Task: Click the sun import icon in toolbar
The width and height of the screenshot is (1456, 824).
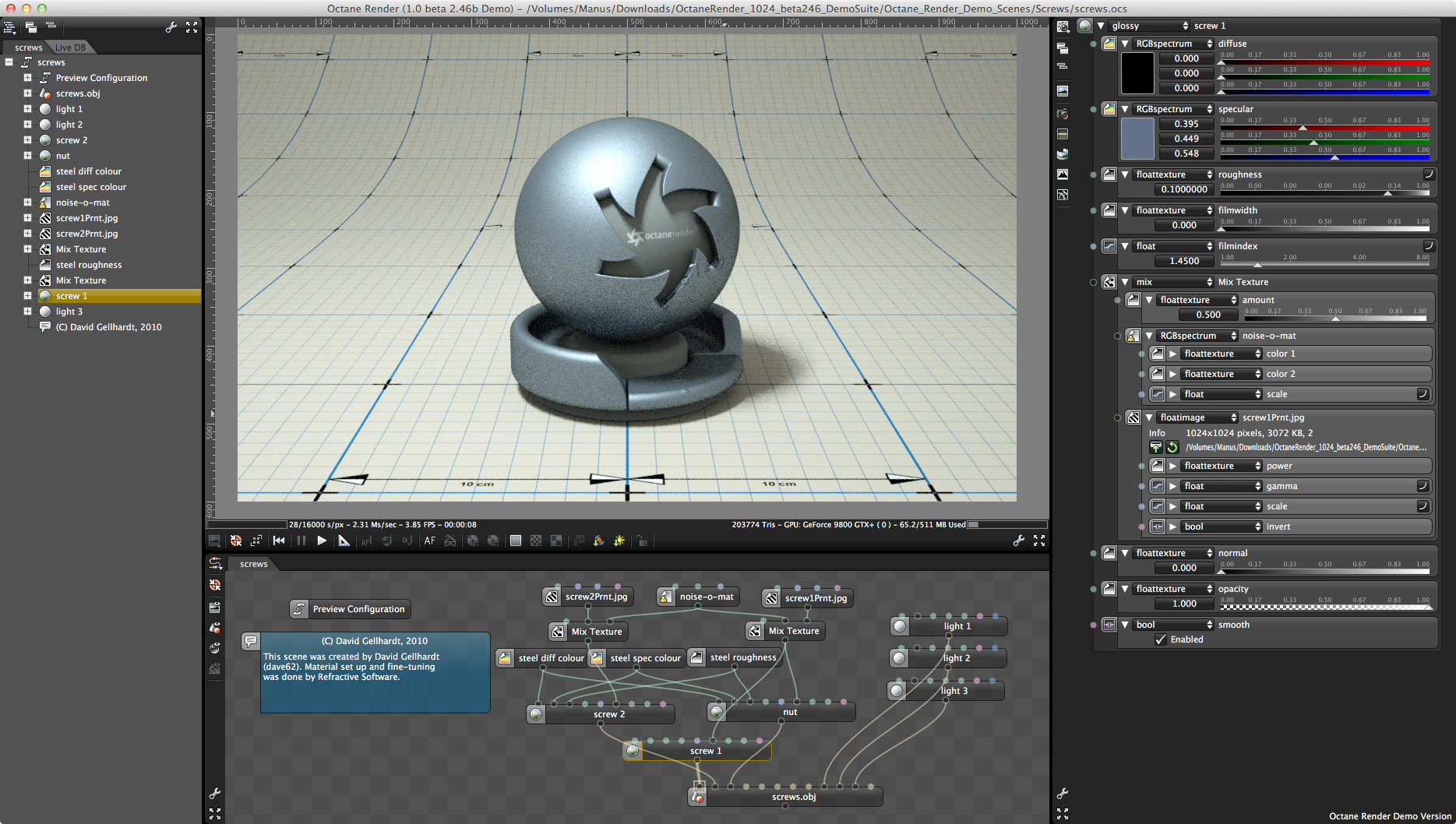Action: click(x=619, y=541)
